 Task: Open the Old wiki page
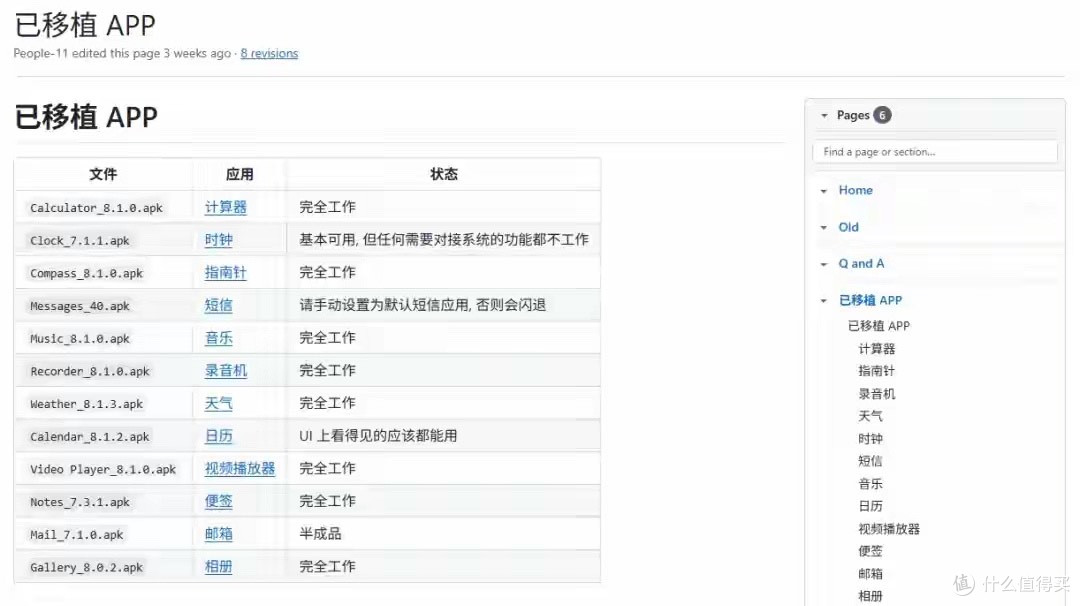849,227
